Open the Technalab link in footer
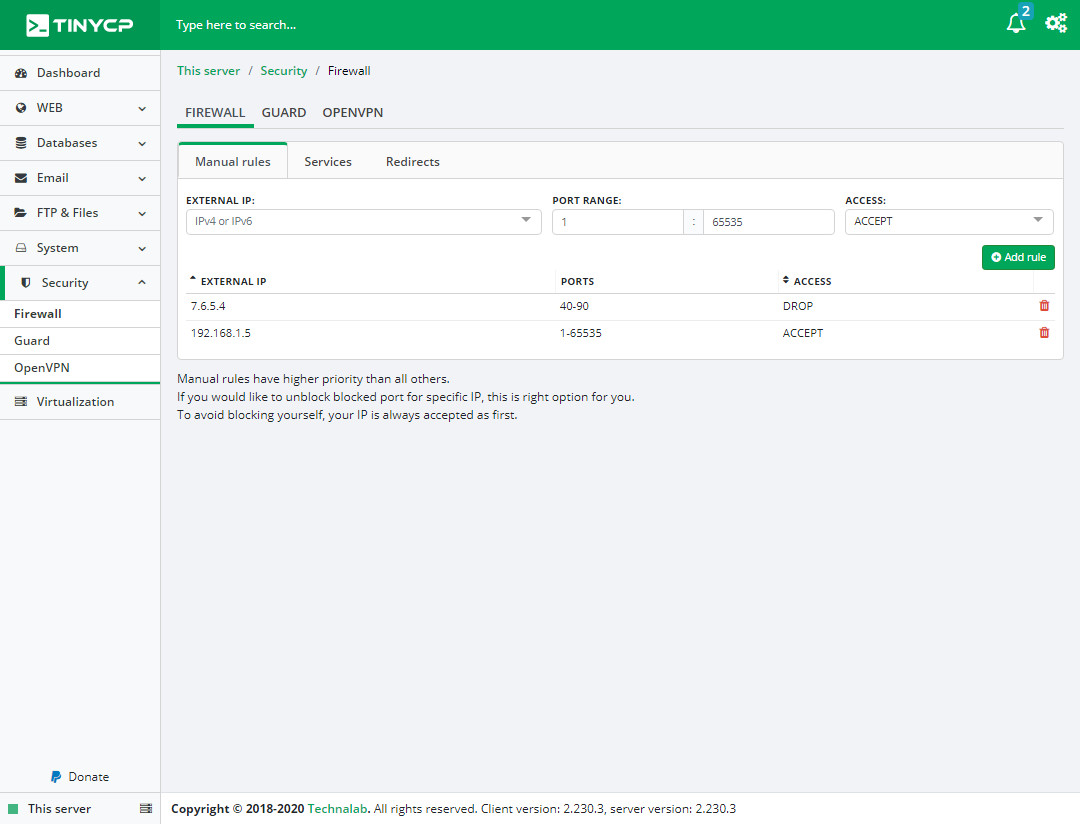The image size is (1080, 824). (338, 808)
